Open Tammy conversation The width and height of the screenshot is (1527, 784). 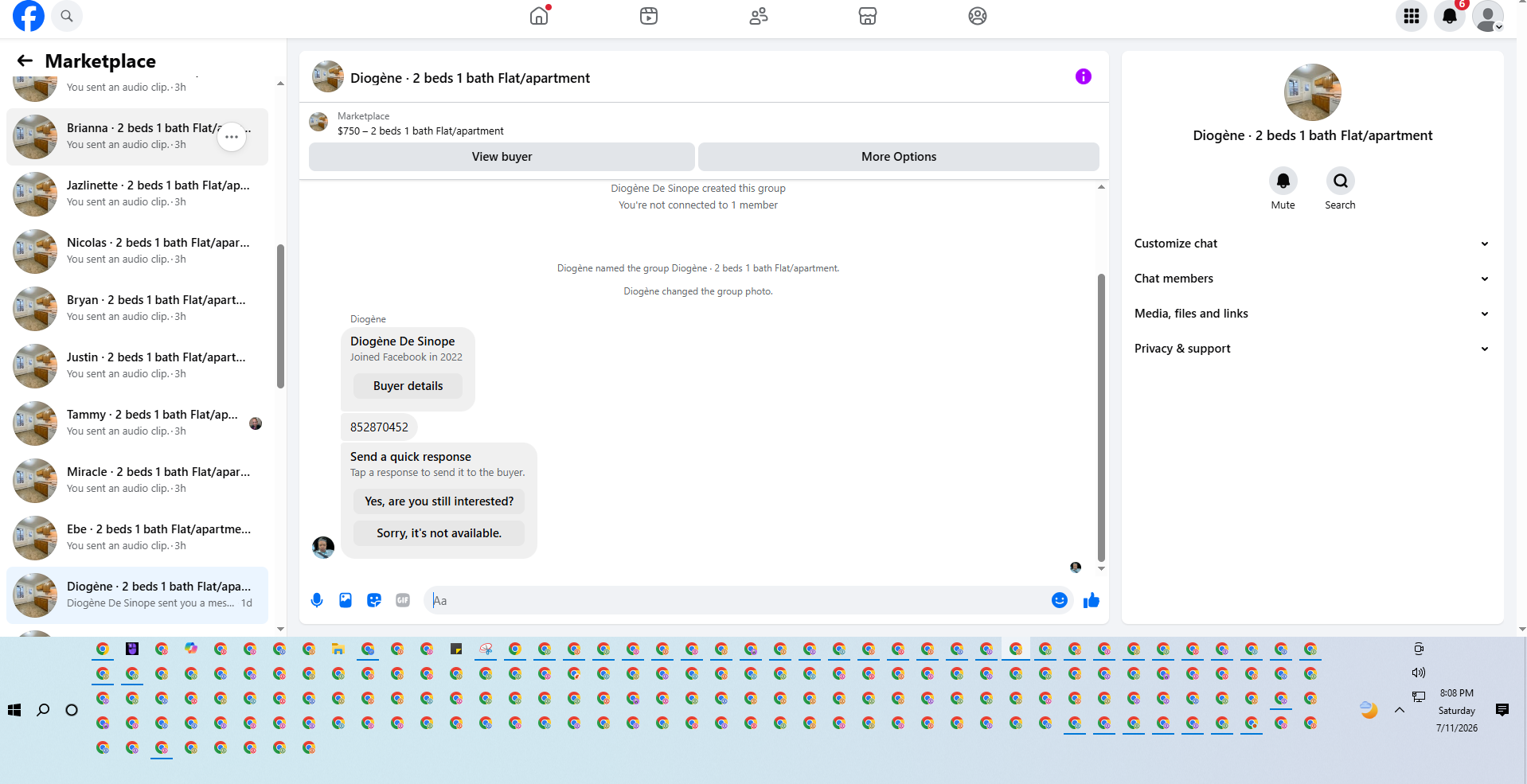point(137,423)
